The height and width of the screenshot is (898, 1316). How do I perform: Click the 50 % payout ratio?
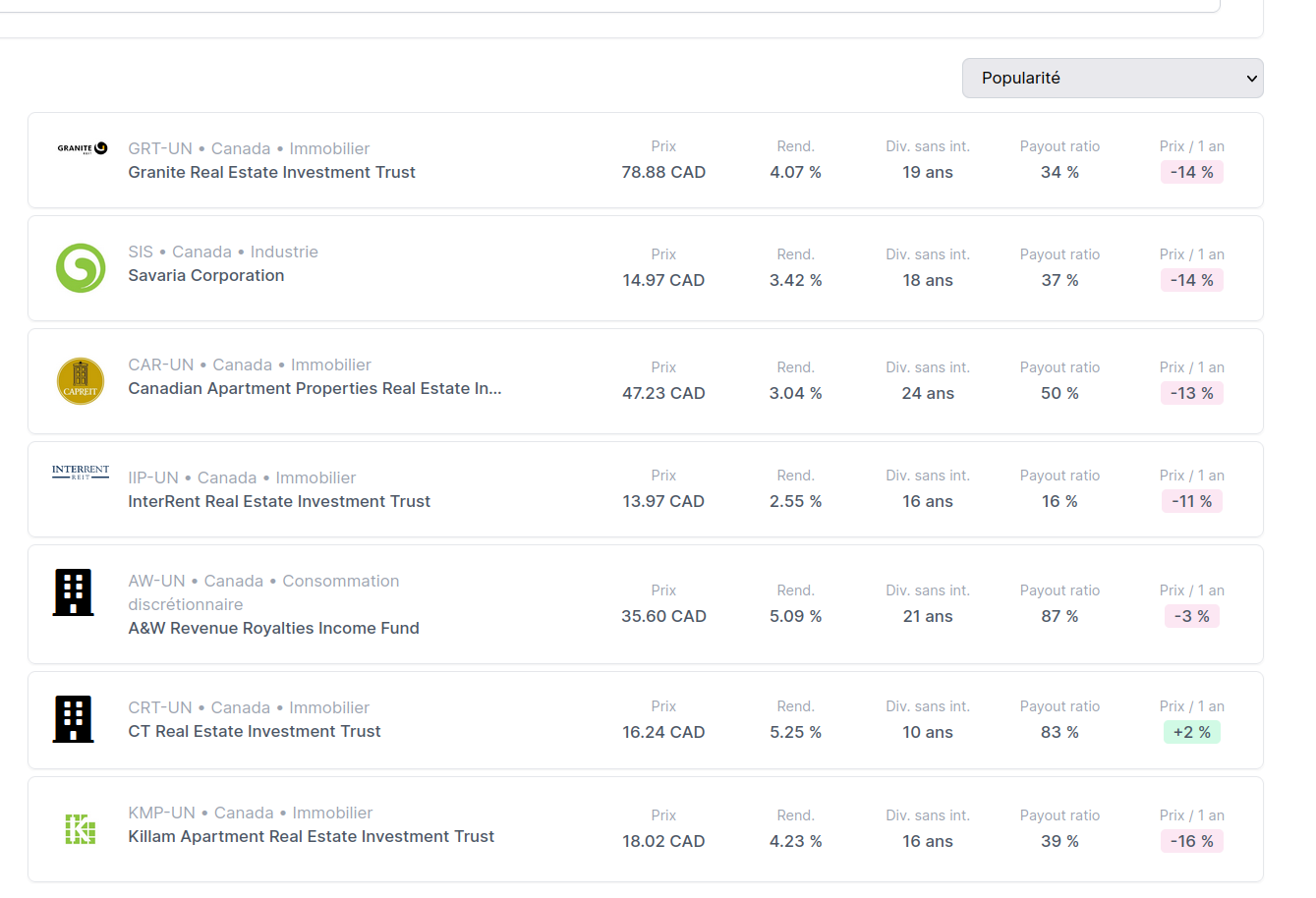[x=1059, y=393]
